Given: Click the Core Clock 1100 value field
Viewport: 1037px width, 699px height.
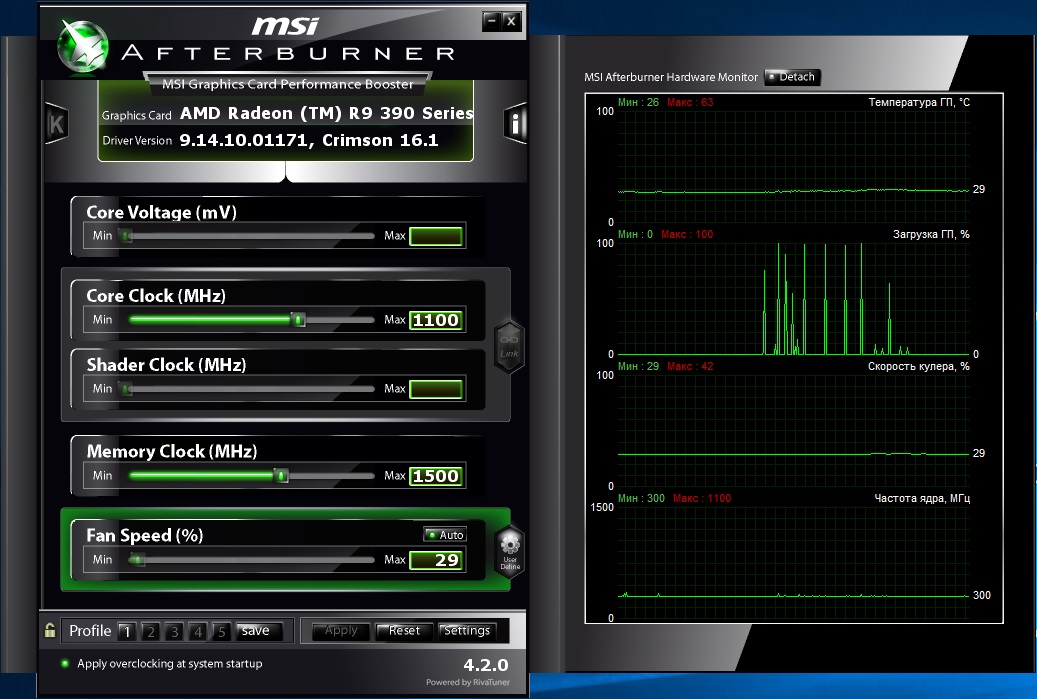Looking at the screenshot, I should (x=436, y=320).
